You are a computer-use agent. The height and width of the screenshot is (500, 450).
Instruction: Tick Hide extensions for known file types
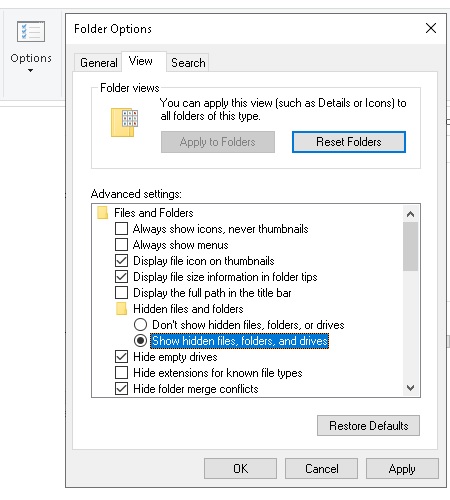pos(121,373)
